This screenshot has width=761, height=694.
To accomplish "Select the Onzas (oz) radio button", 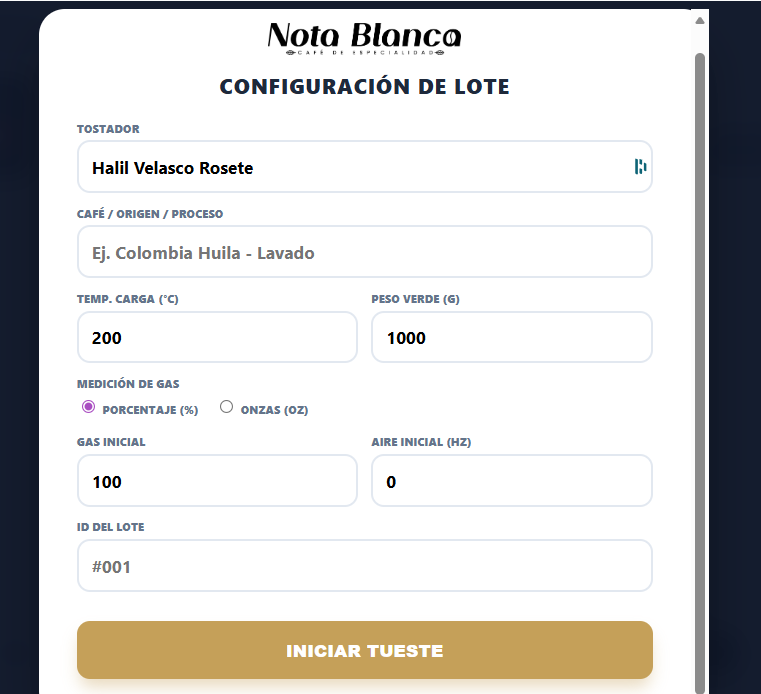I will tap(226, 407).
